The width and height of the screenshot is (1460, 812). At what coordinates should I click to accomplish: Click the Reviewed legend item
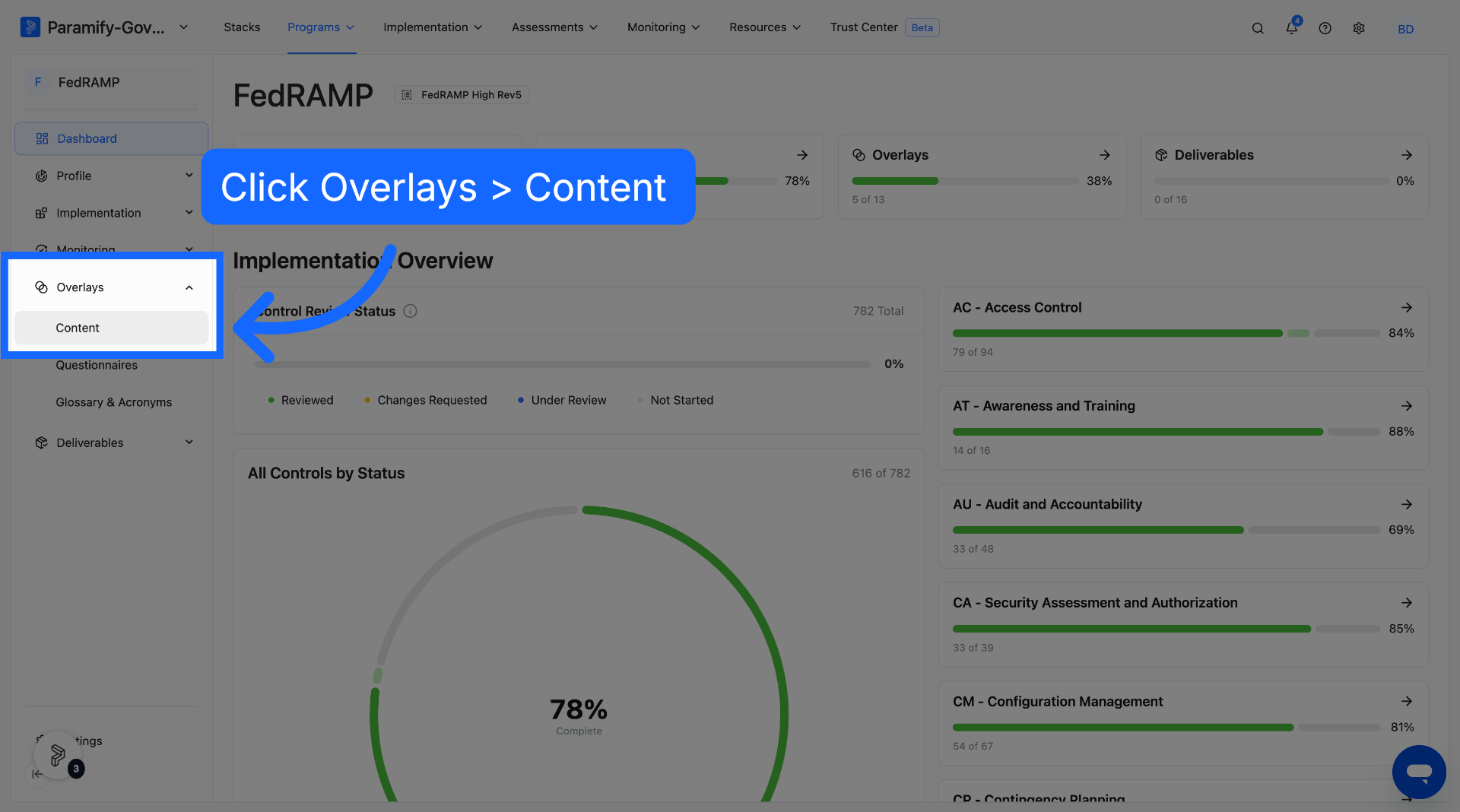[x=301, y=400]
